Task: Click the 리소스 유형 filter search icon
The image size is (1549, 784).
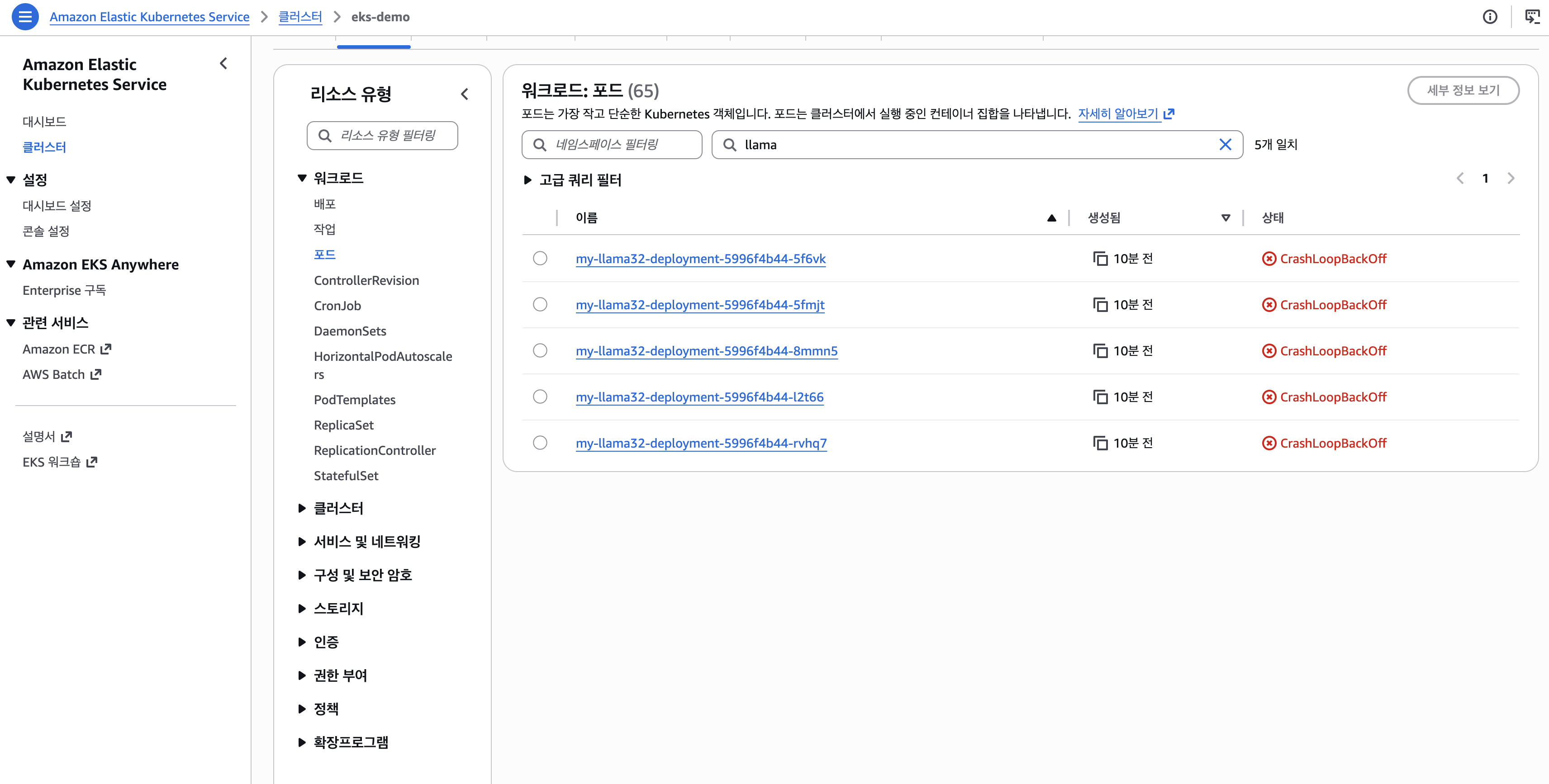Action: pos(325,136)
